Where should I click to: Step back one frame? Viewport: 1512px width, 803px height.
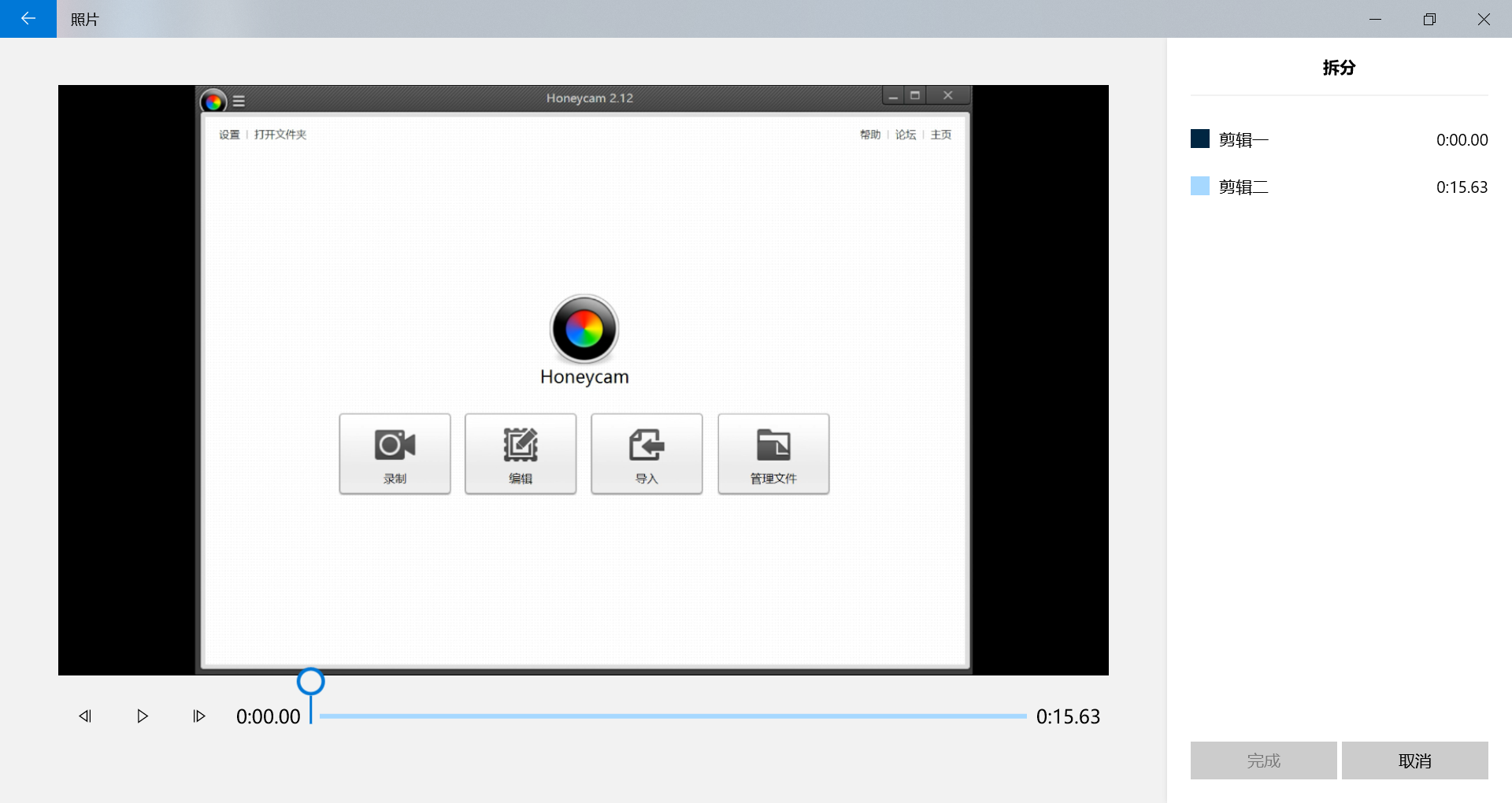click(86, 716)
